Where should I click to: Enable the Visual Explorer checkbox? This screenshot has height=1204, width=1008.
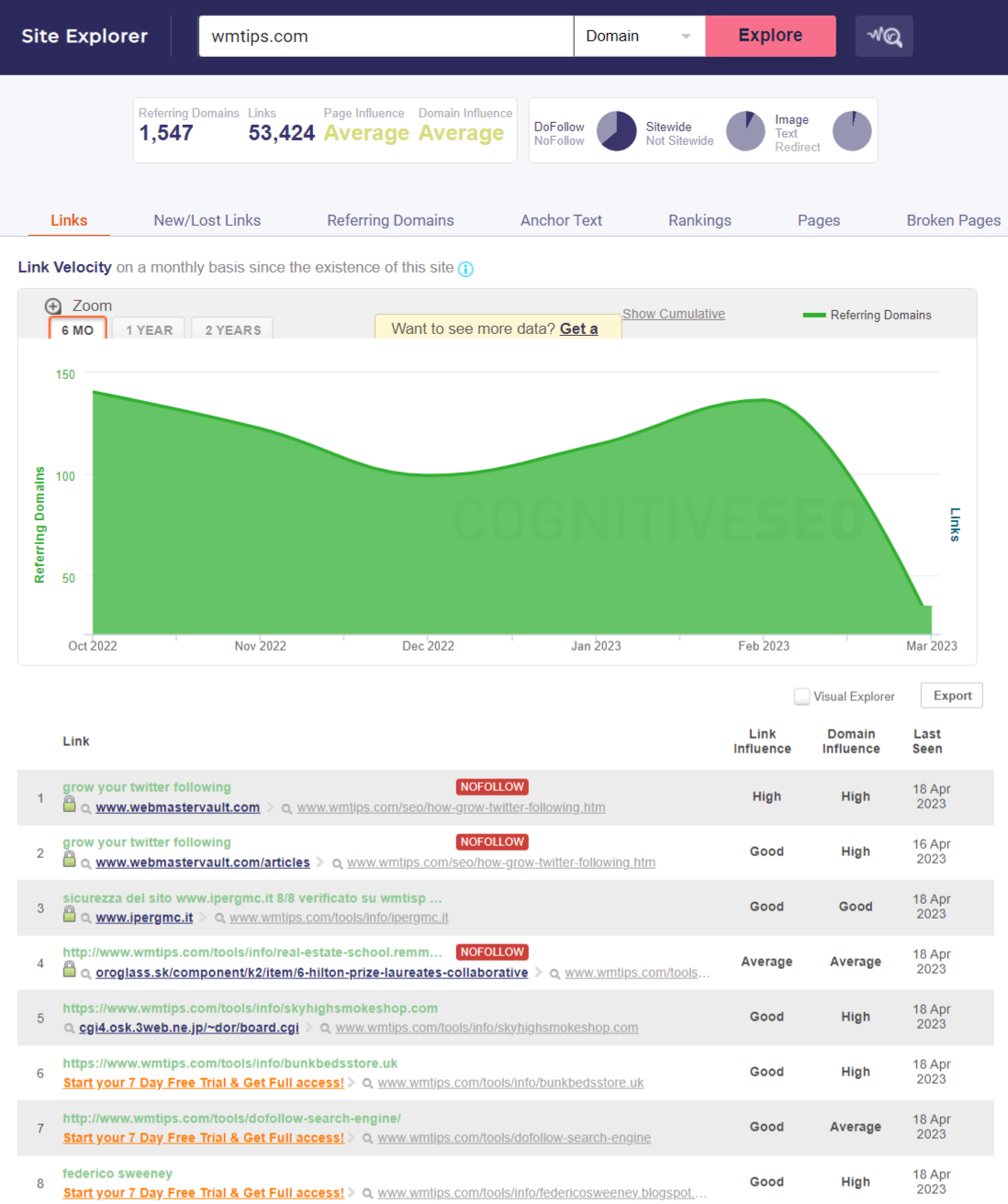(801, 696)
